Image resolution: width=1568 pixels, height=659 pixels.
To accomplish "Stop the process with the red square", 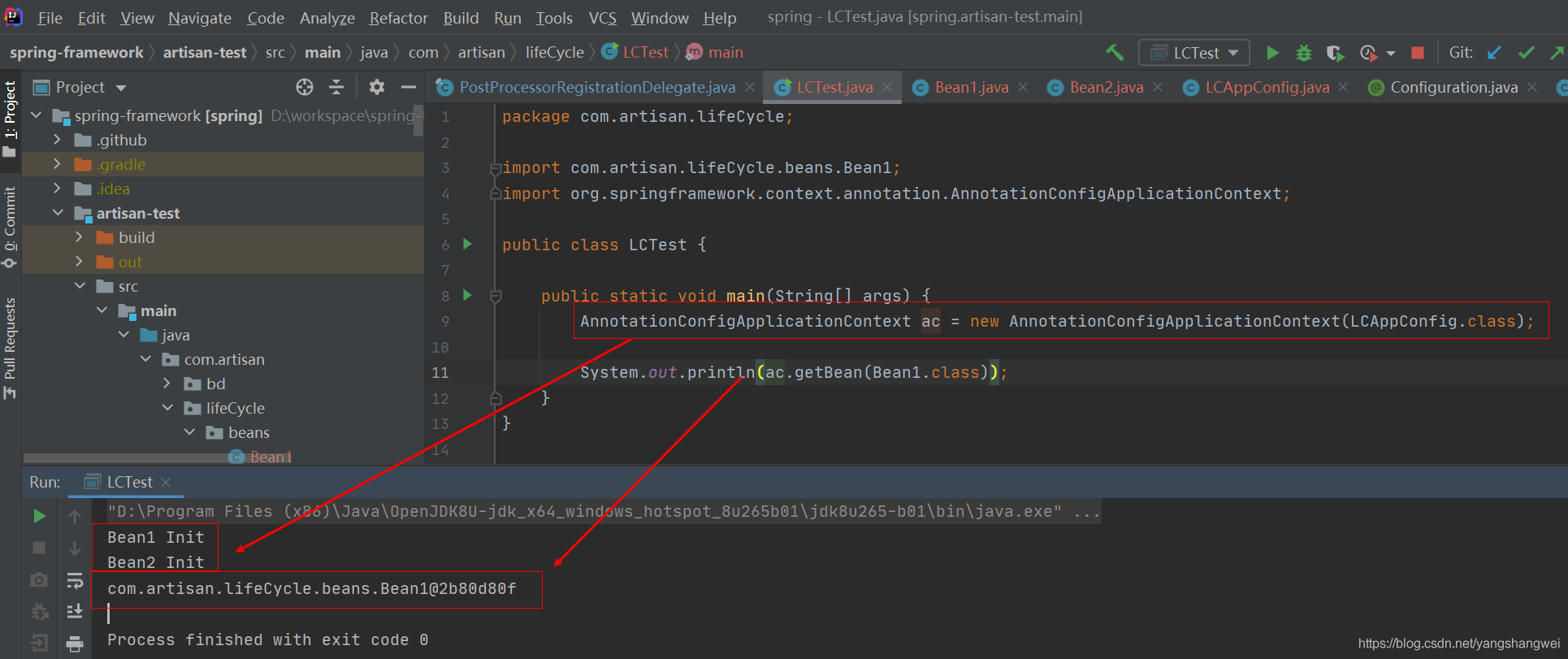I will [1418, 53].
